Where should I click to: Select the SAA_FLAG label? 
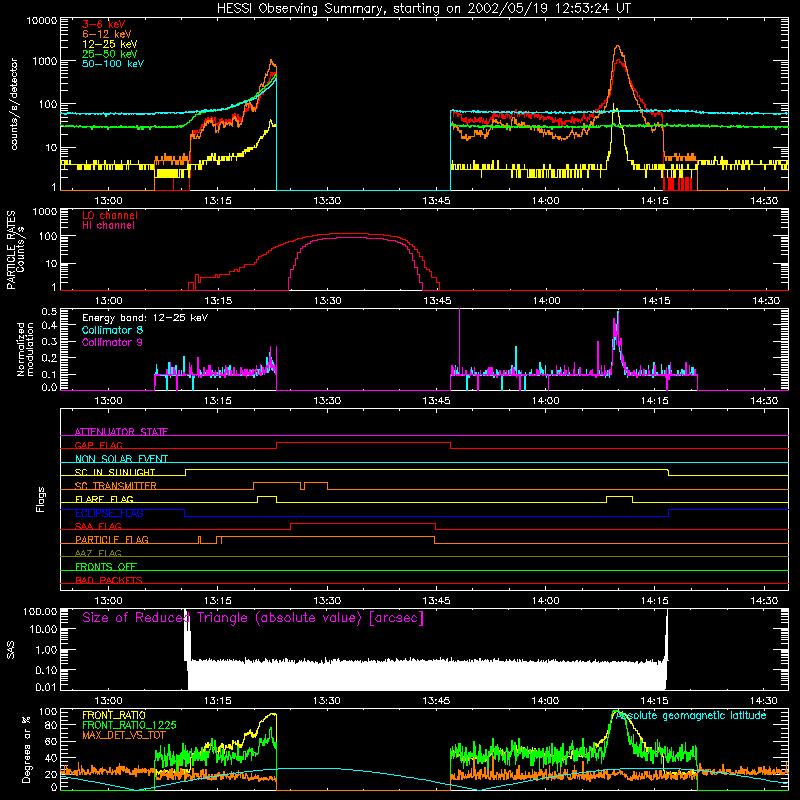(x=98, y=526)
